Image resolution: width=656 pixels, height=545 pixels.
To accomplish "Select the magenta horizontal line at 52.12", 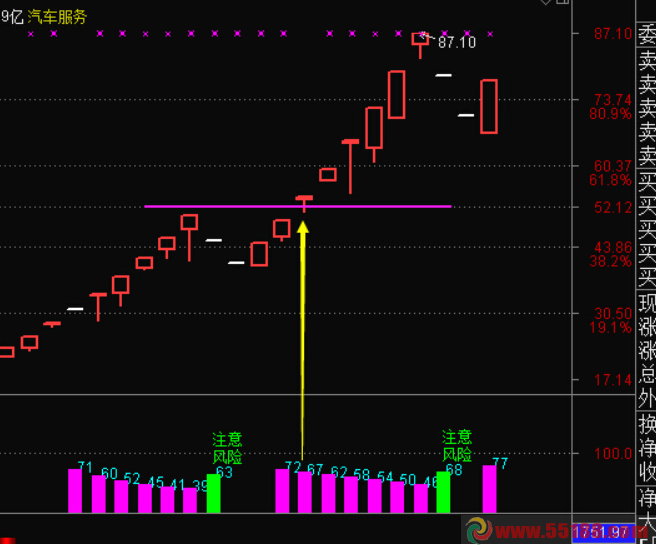I will point(298,206).
